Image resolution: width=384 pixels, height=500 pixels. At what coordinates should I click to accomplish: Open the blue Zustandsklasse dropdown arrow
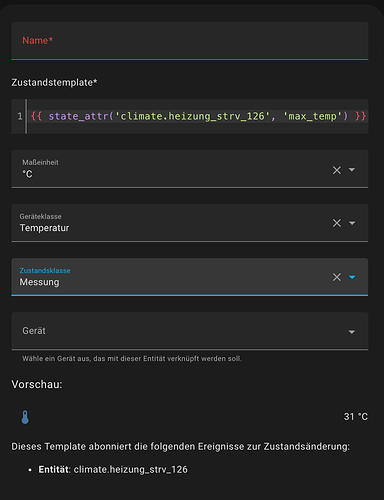coord(352,277)
